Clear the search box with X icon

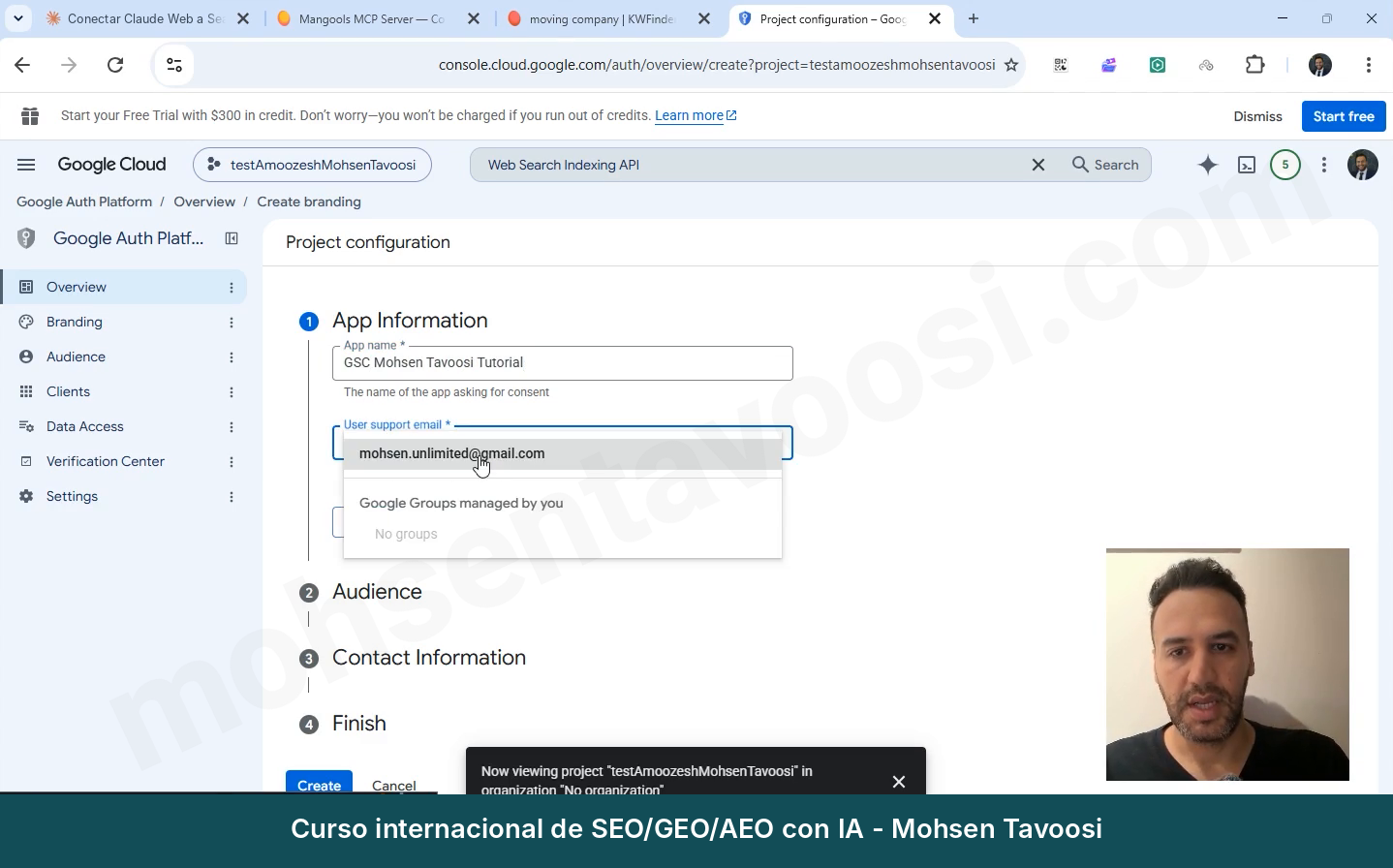coord(1038,165)
